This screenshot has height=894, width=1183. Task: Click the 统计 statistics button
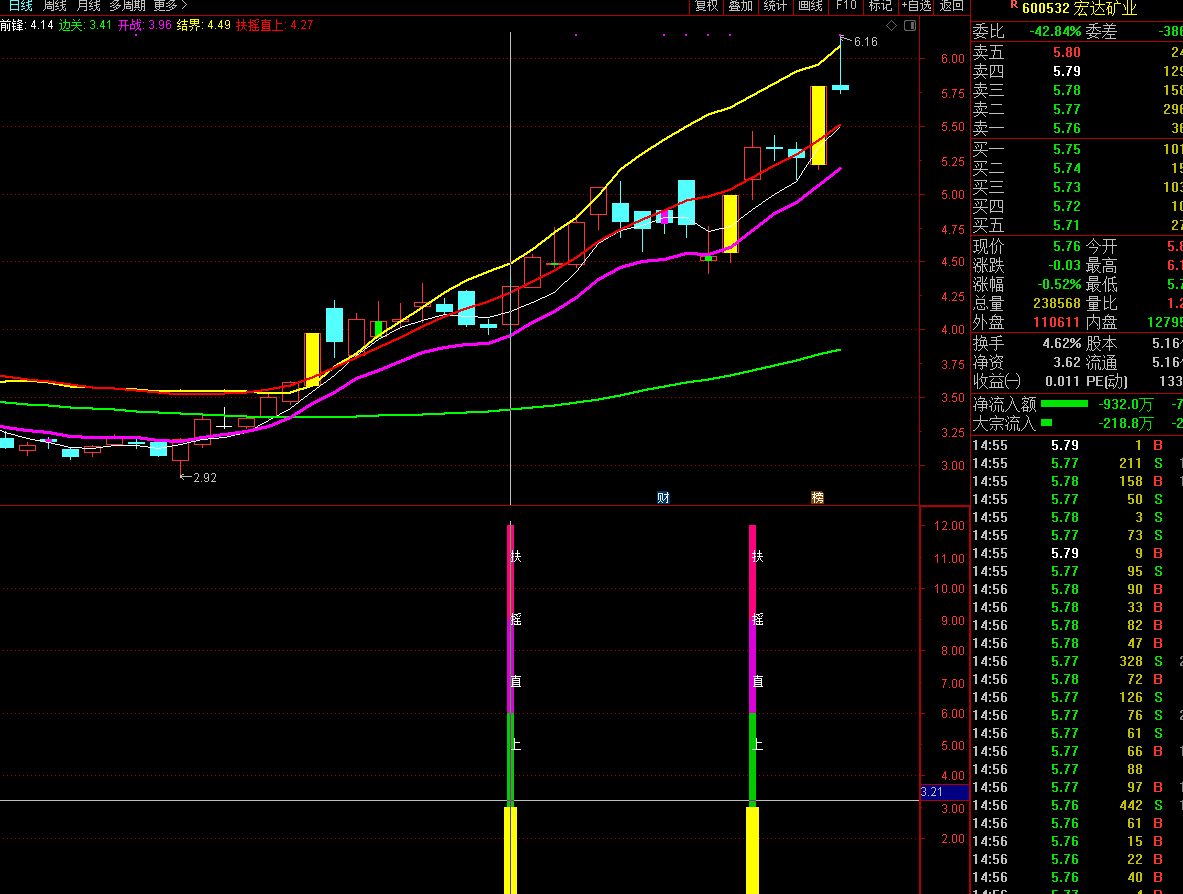(x=775, y=6)
